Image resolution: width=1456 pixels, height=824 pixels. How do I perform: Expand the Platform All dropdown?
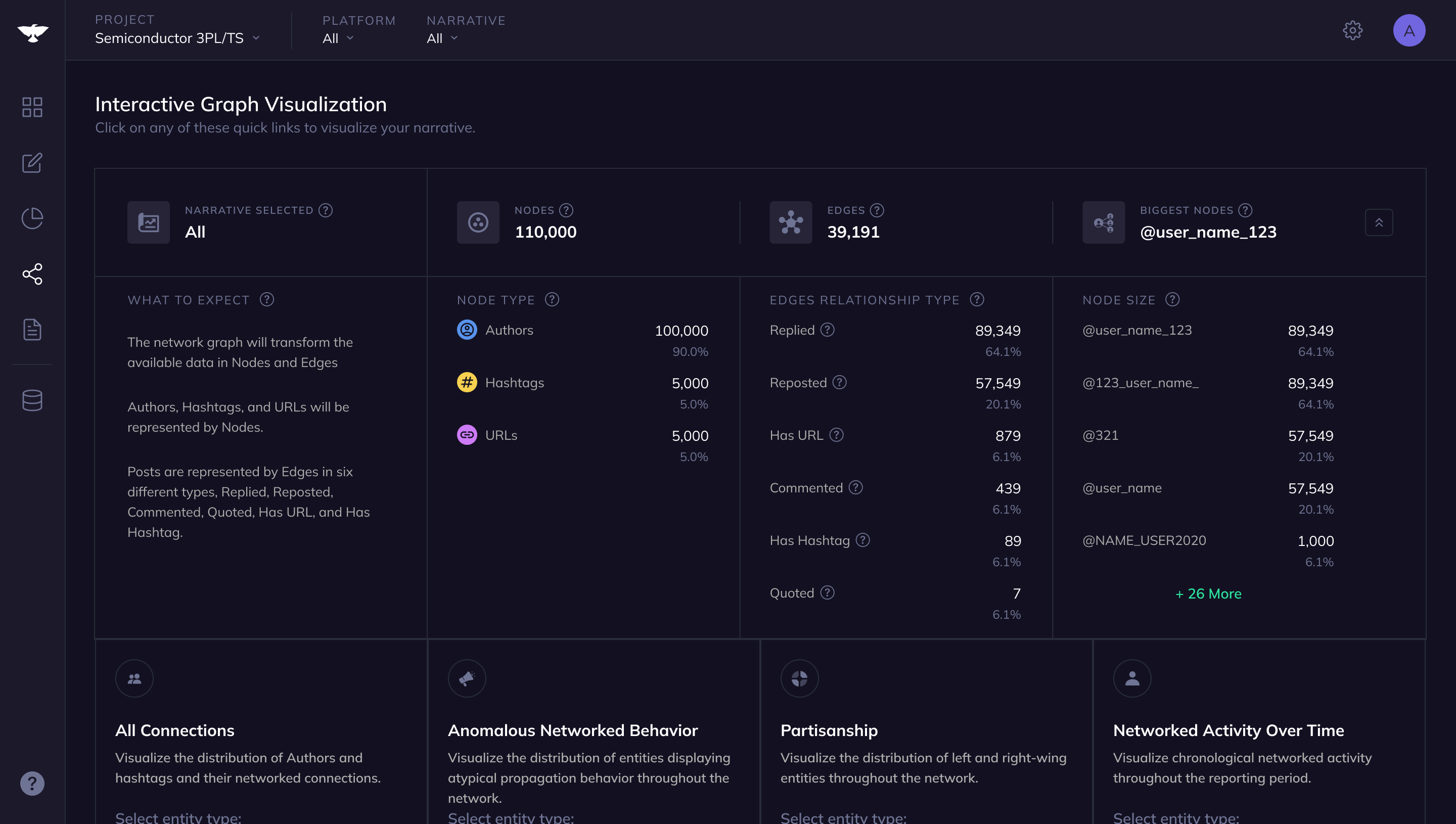(338, 38)
